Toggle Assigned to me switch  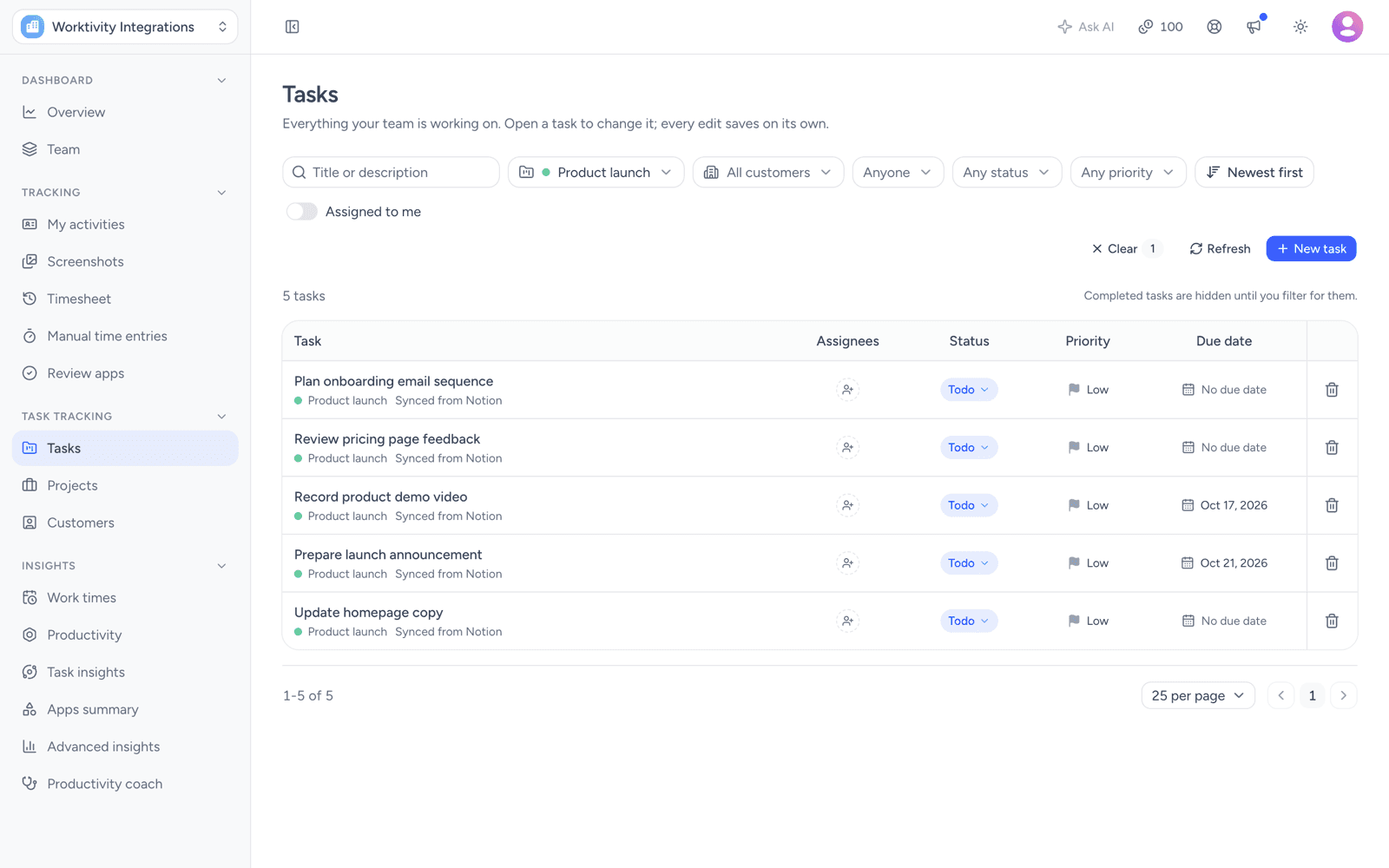(302, 212)
